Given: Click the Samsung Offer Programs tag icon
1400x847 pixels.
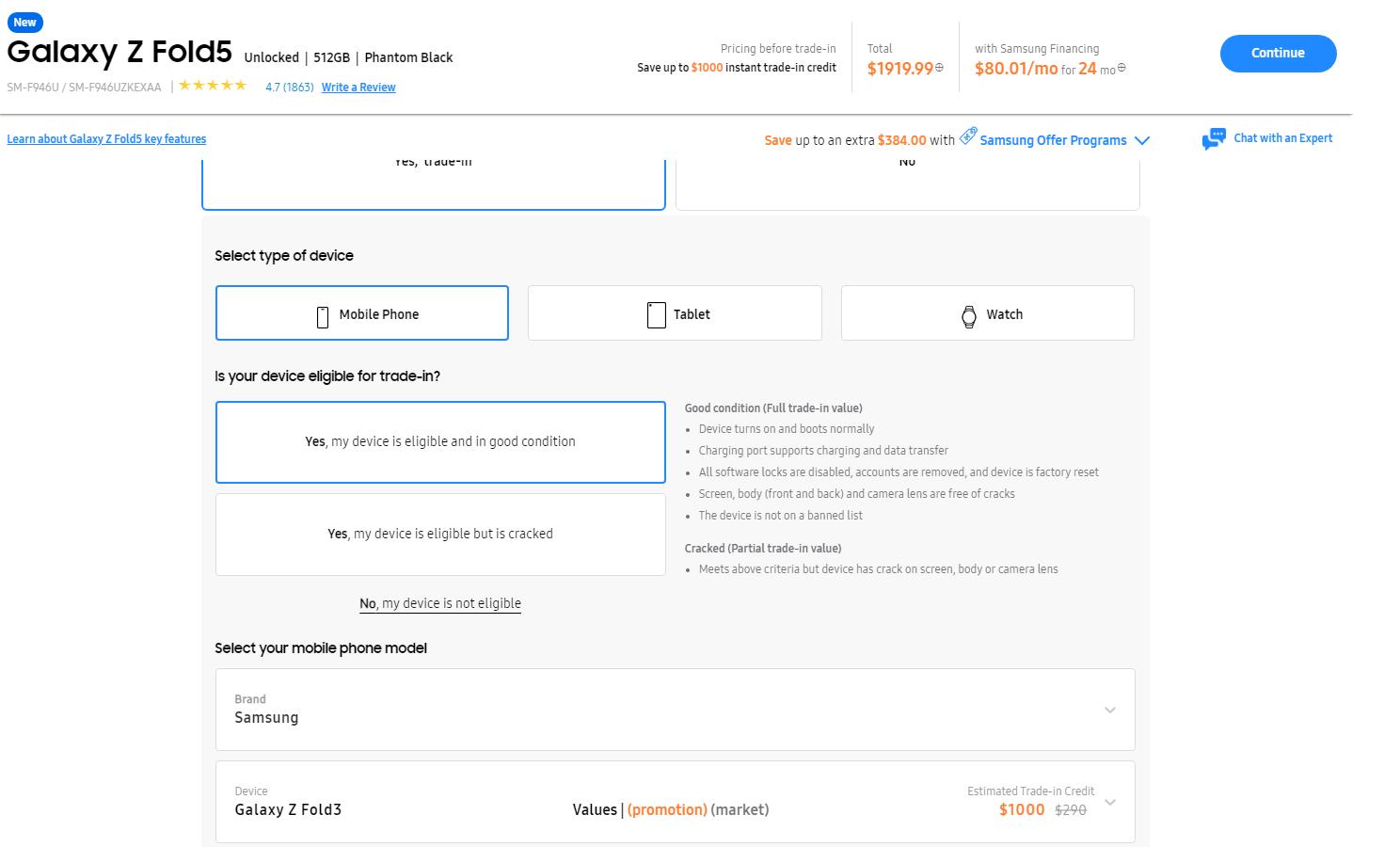Looking at the screenshot, I should point(968,136).
